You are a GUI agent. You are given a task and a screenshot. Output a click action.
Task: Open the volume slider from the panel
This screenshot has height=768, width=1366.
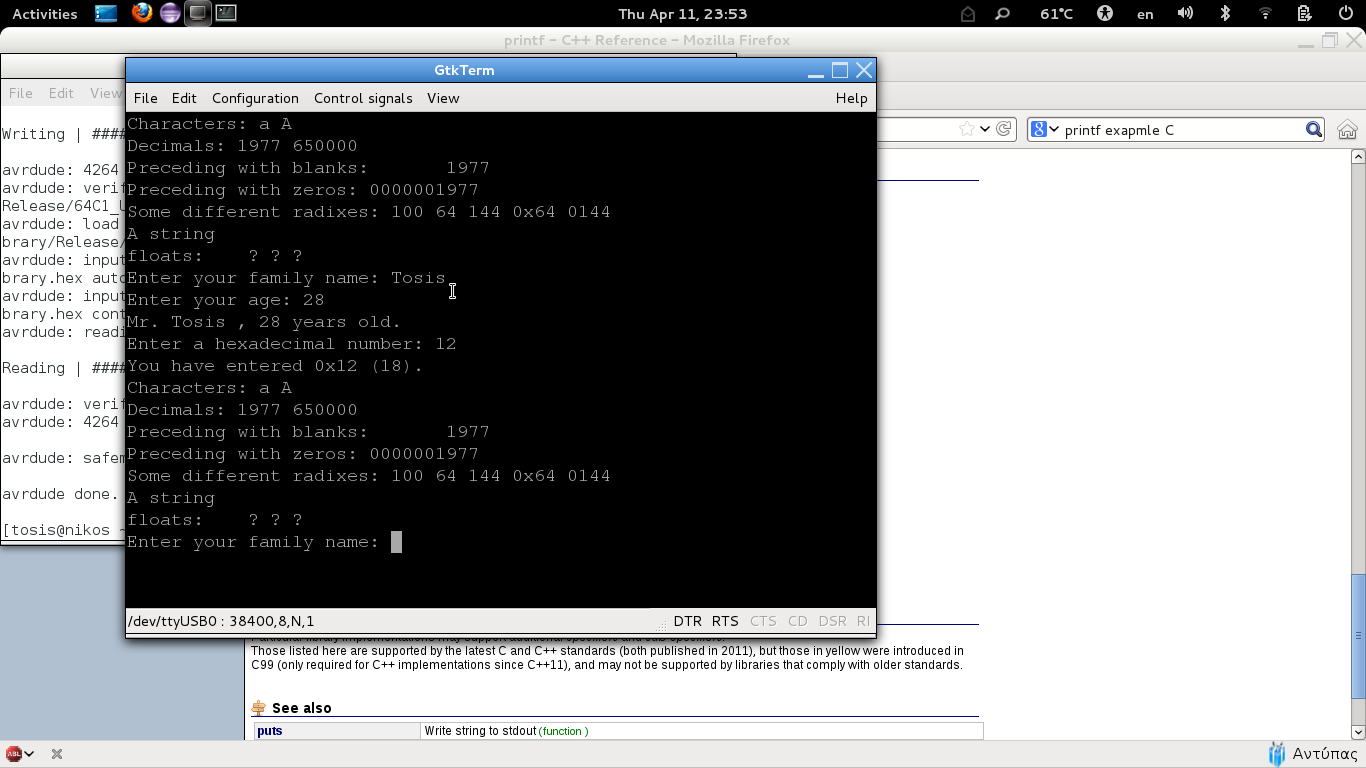click(x=1186, y=14)
